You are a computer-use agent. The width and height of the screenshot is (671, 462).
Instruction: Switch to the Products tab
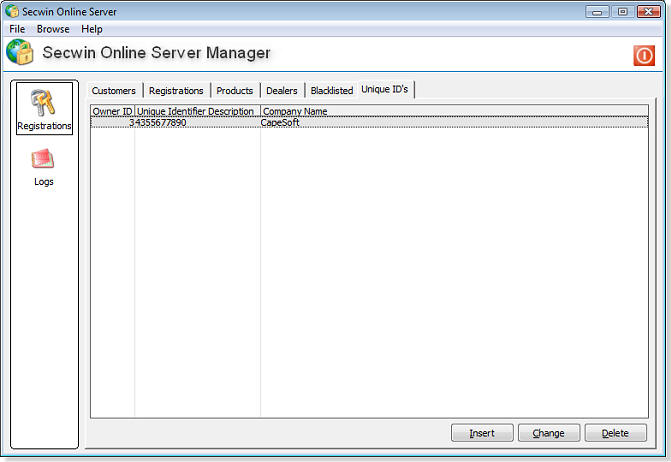point(235,91)
